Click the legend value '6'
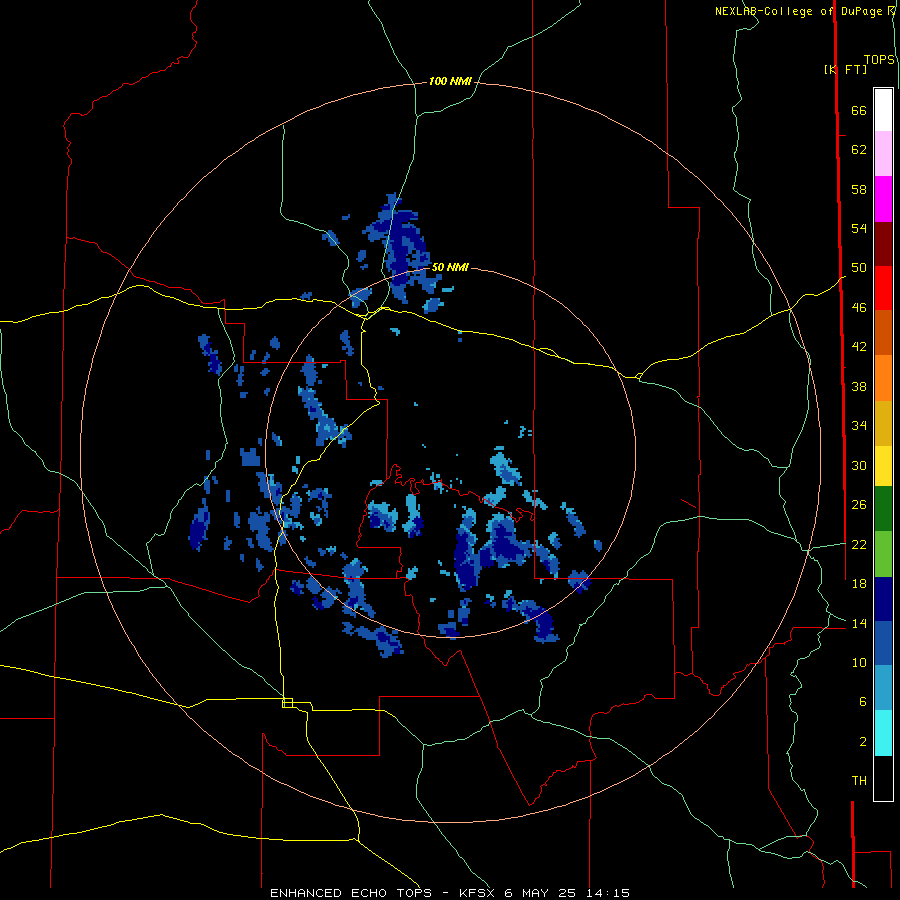Viewport: 900px width, 900px height. pyautogui.click(x=863, y=702)
